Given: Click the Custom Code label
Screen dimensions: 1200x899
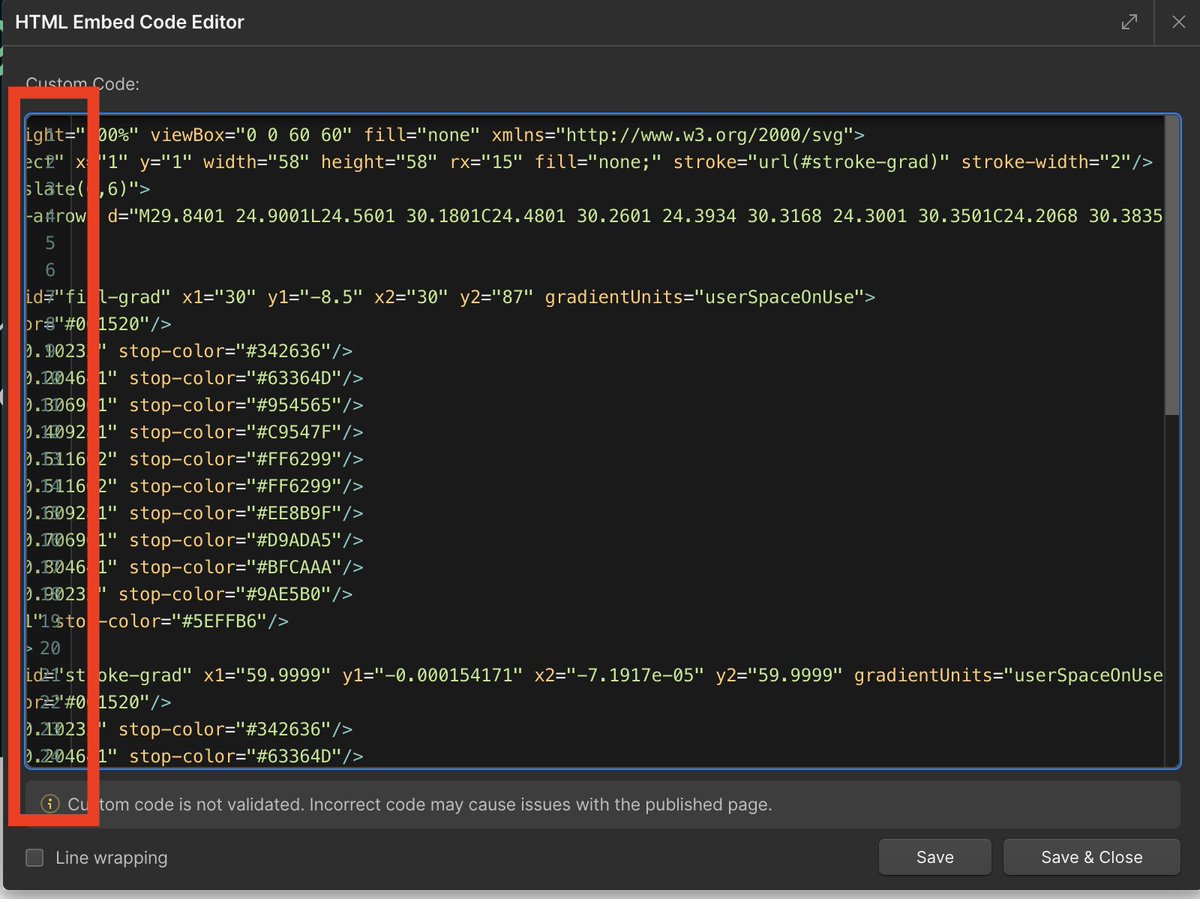Looking at the screenshot, I should click(82, 84).
